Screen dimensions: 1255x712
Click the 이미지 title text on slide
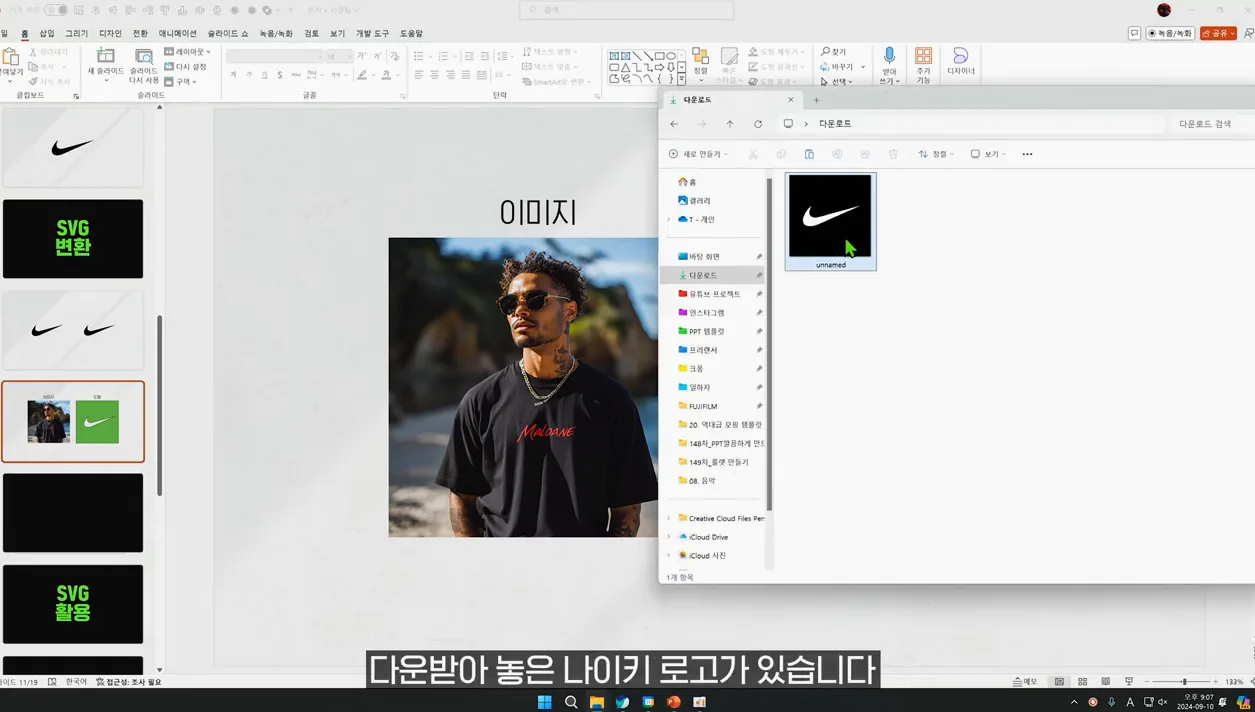538,212
